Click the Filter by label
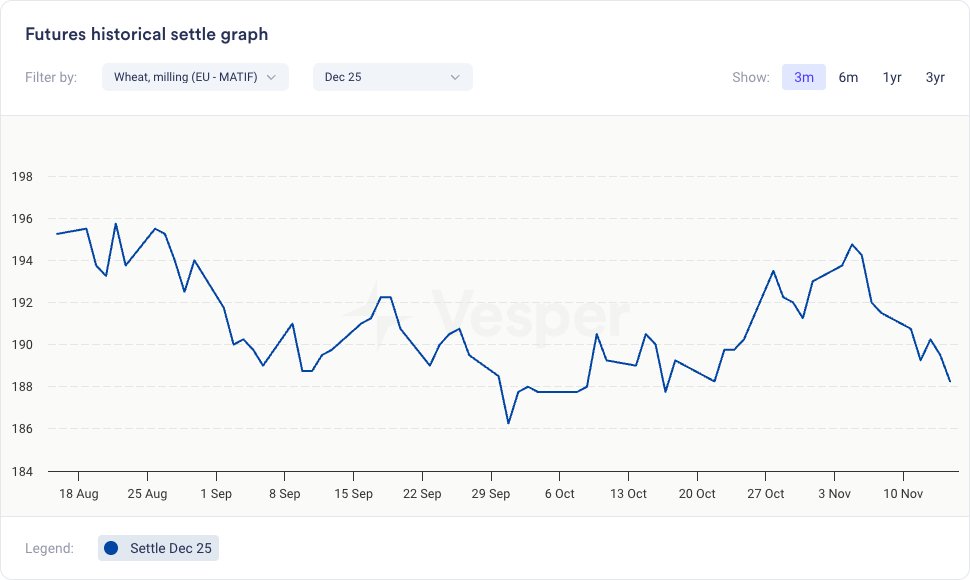The width and height of the screenshot is (970, 580). pos(51,77)
